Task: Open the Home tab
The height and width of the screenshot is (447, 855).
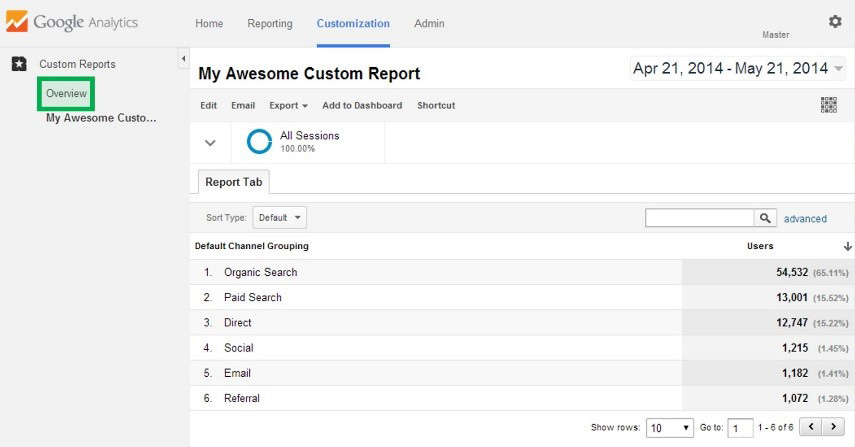Action: click(209, 23)
